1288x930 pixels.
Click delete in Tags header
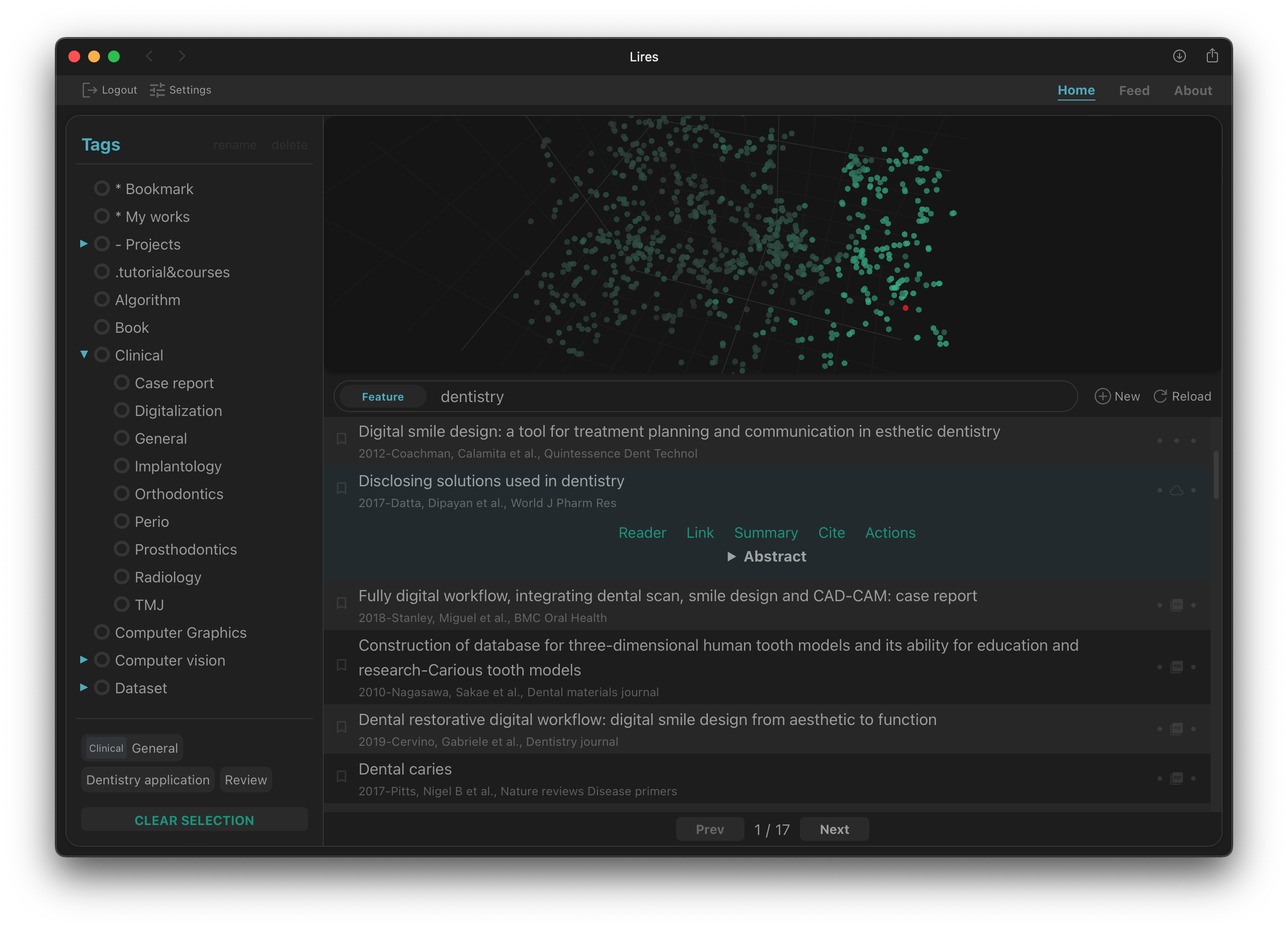coord(289,145)
